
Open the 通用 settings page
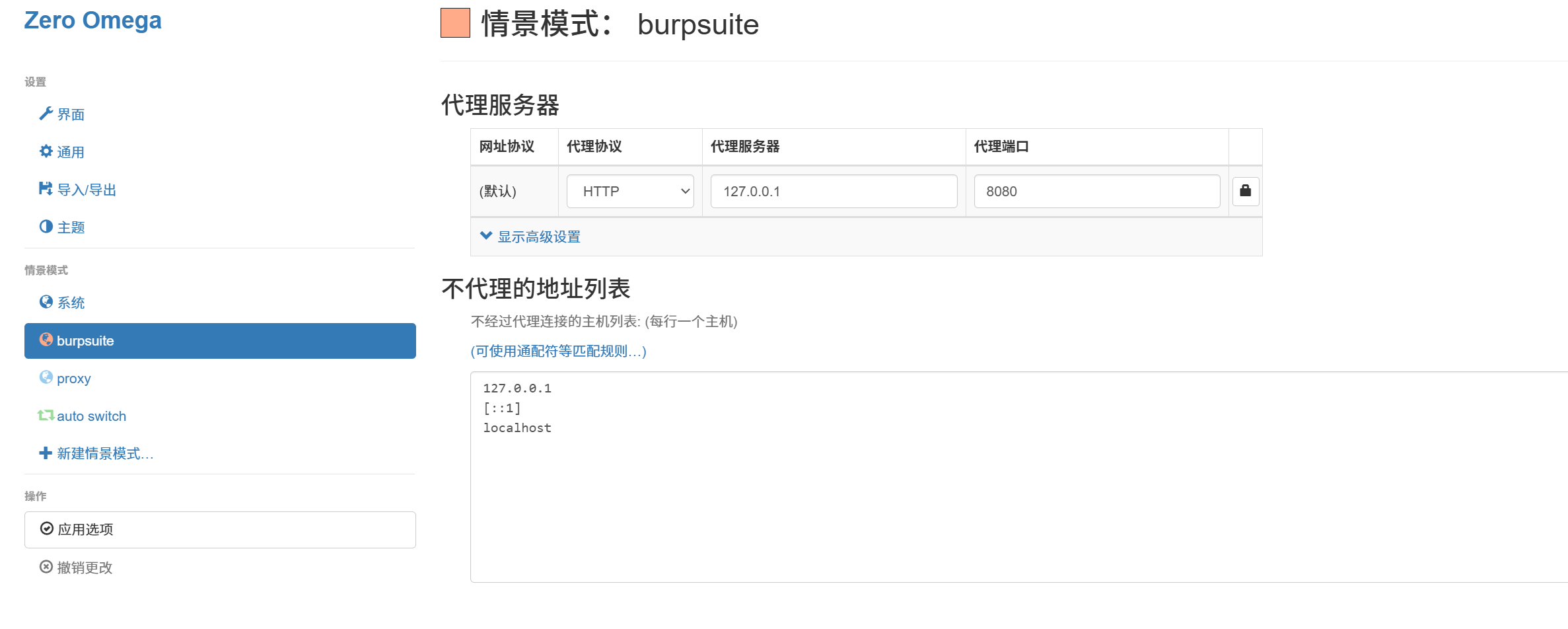point(220,152)
